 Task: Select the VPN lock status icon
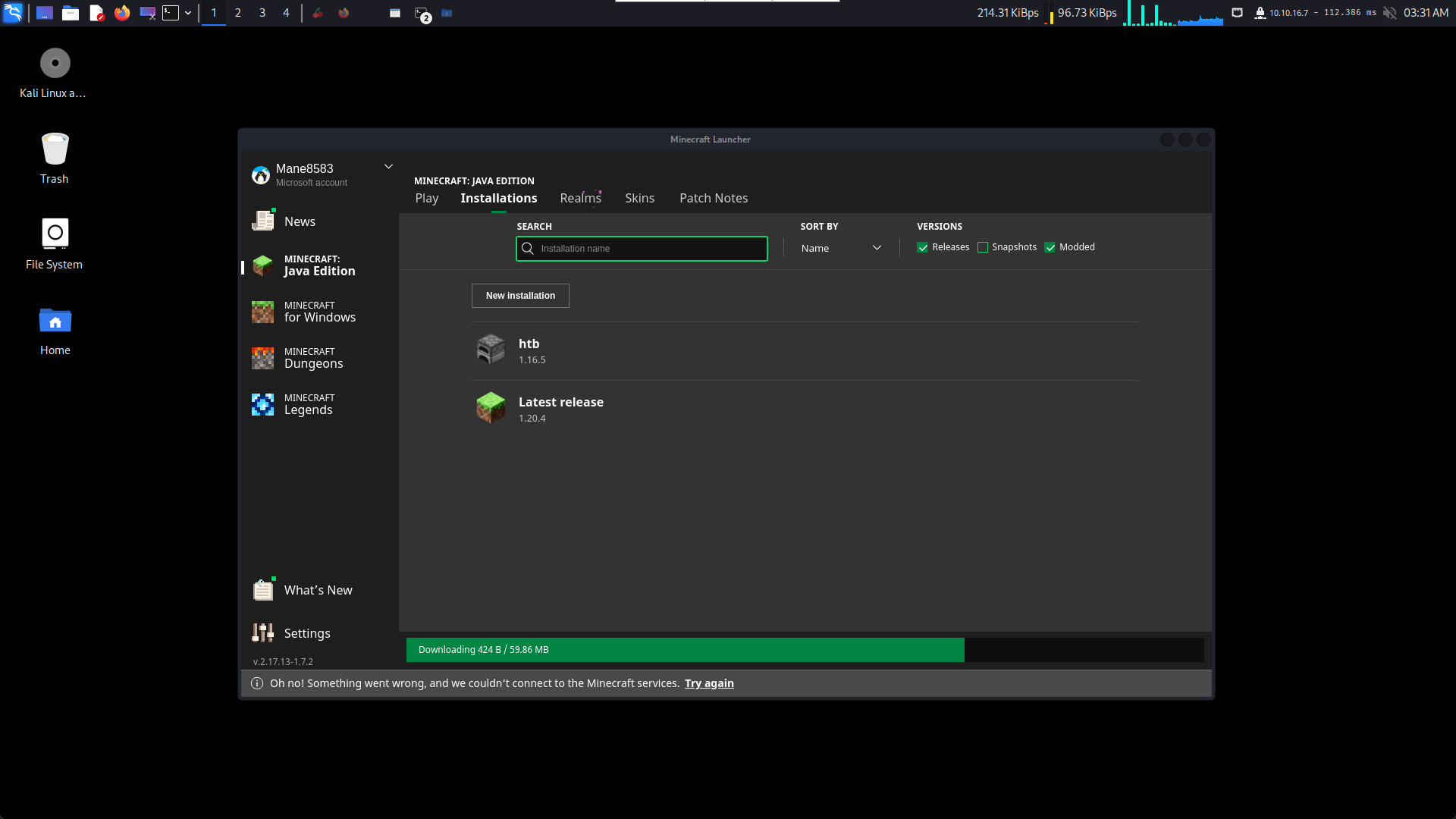[1260, 13]
